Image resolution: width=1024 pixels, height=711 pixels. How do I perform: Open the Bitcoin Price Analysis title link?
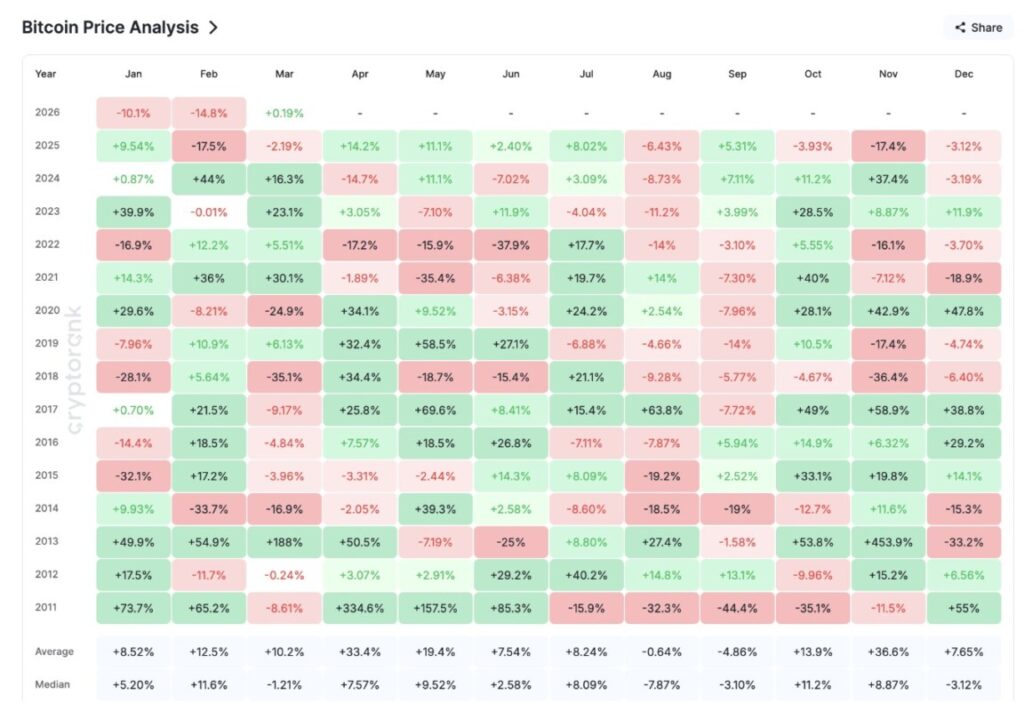pyautogui.click(x=110, y=28)
